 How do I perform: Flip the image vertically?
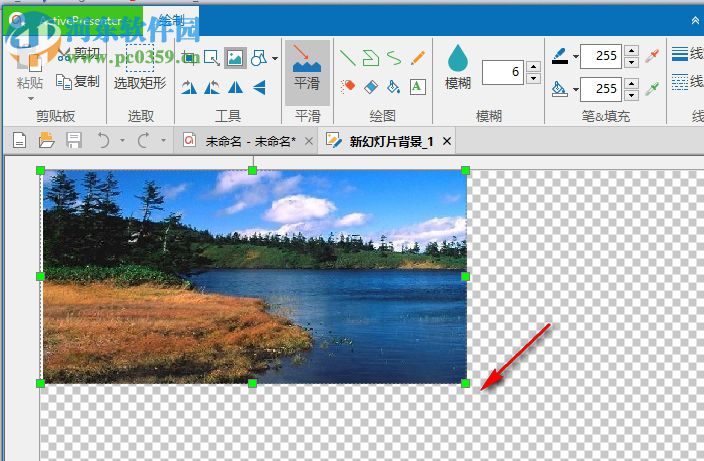tap(259, 87)
